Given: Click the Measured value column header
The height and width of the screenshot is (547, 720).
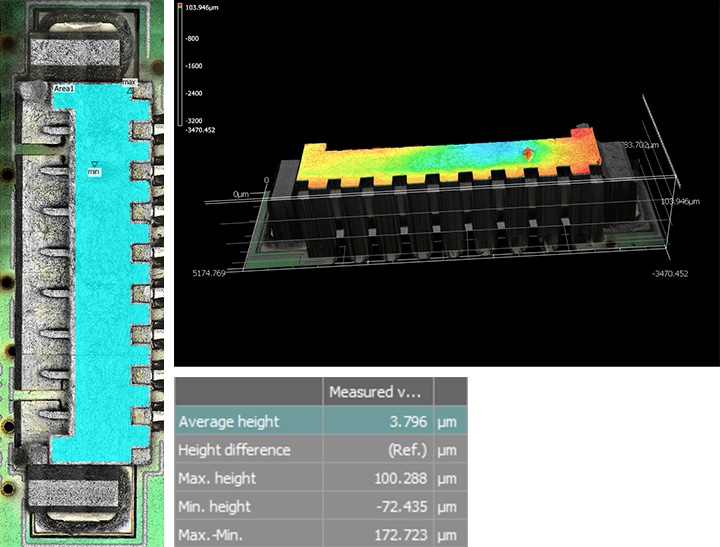Looking at the screenshot, I should click(x=376, y=392).
